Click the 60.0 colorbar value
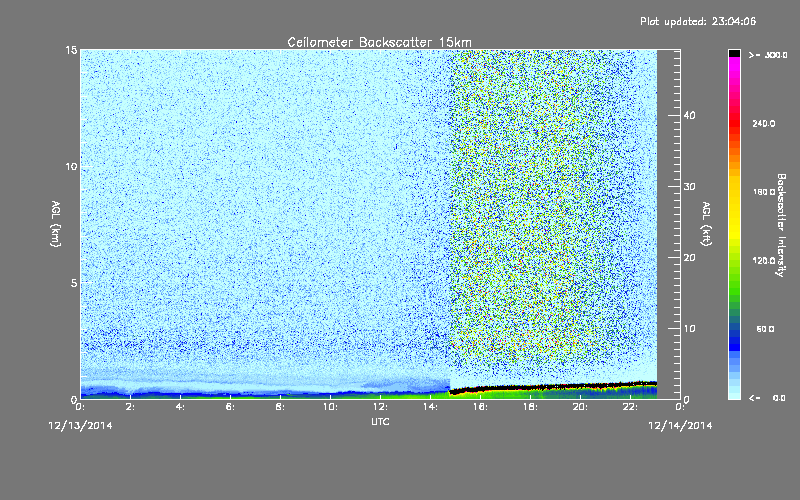Viewport: 800px width, 500px height. click(765, 329)
